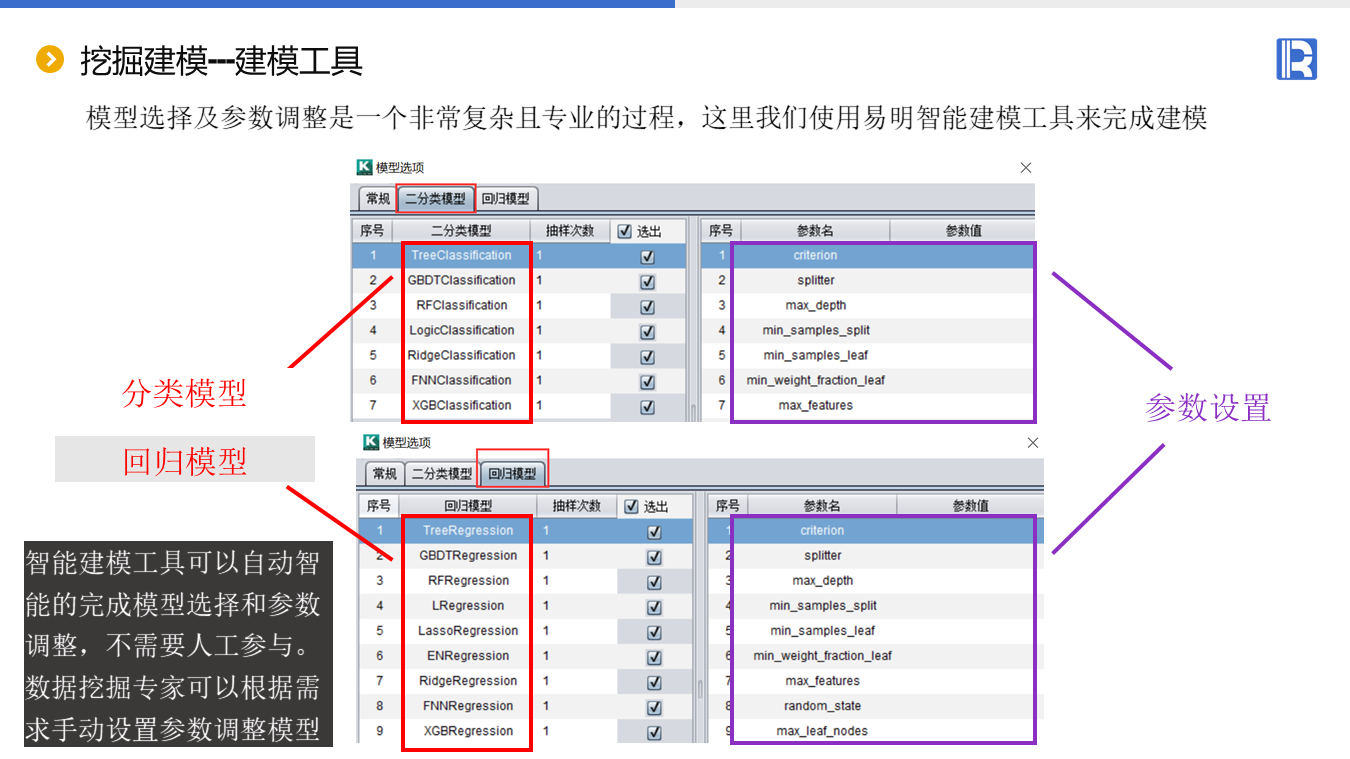Select LRegression in the model list
Image resolution: width=1350 pixels, height=759 pixels.
point(468,605)
